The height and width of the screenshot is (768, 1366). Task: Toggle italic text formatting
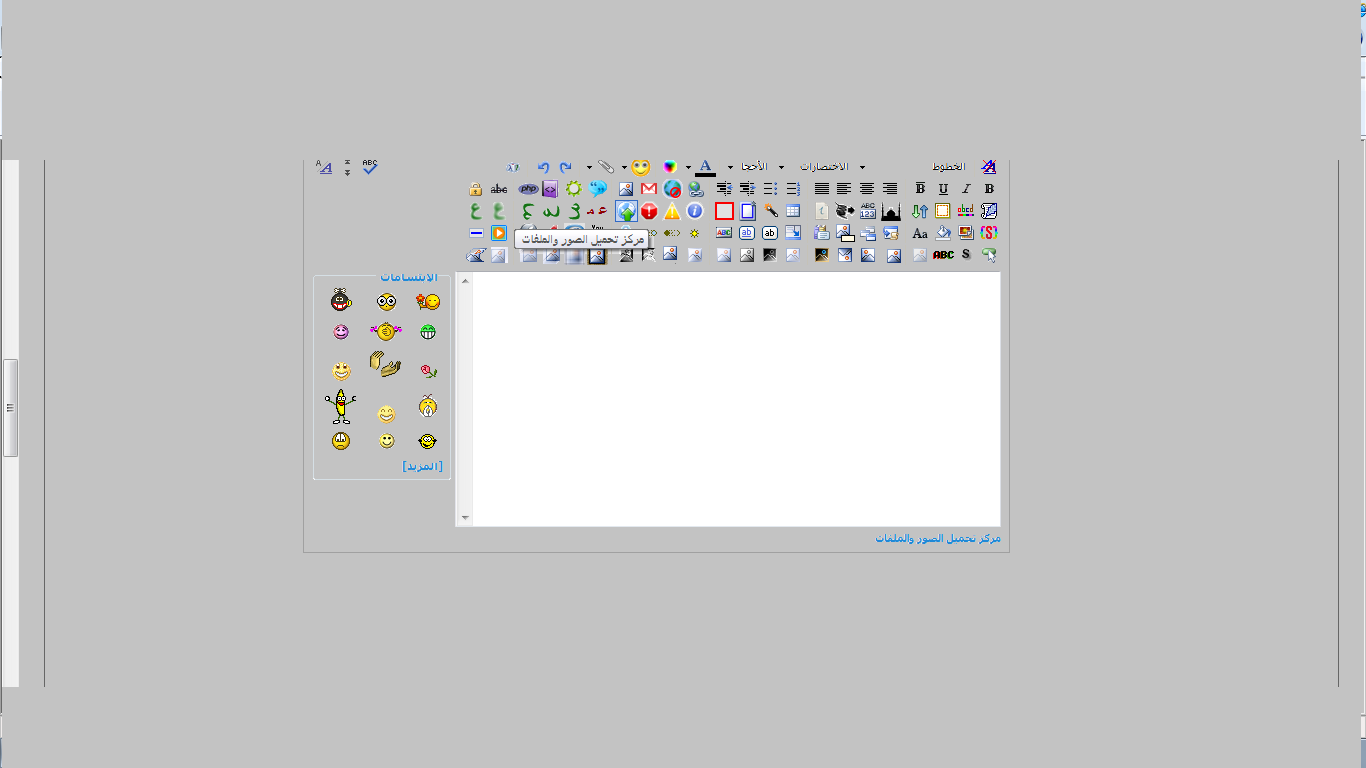[966, 189]
